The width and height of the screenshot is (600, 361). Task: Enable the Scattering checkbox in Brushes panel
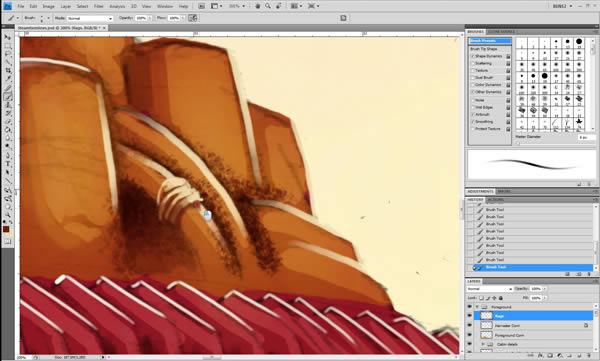click(473, 64)
